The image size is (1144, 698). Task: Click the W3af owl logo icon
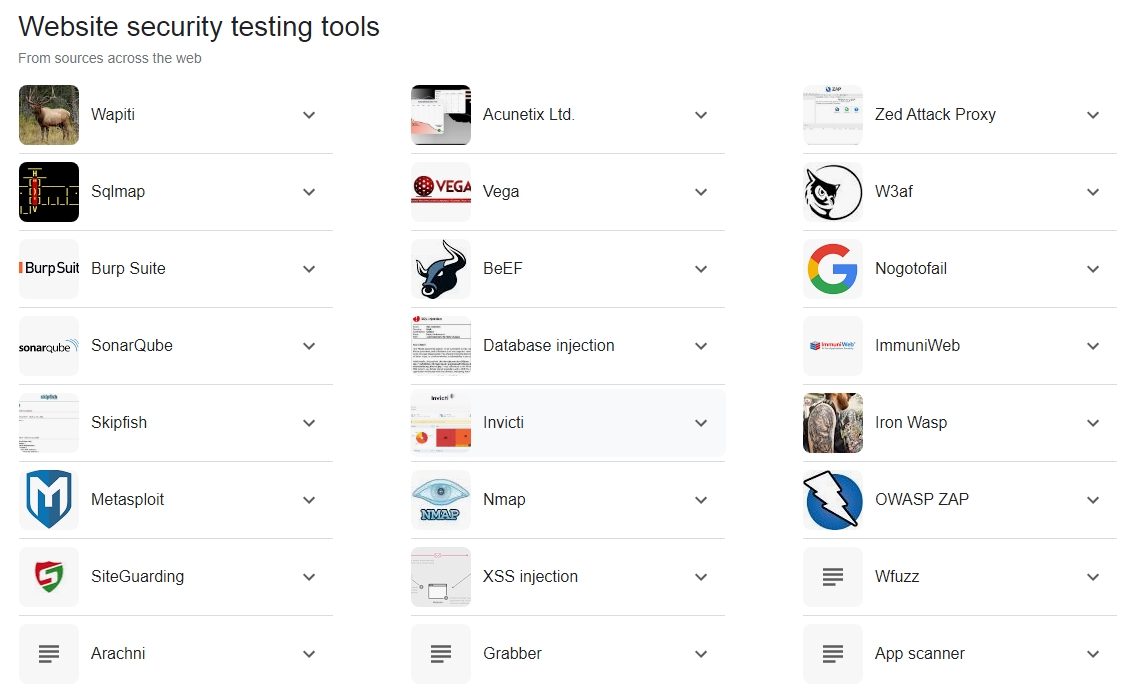pyautogui.click(x=832, y=192)
